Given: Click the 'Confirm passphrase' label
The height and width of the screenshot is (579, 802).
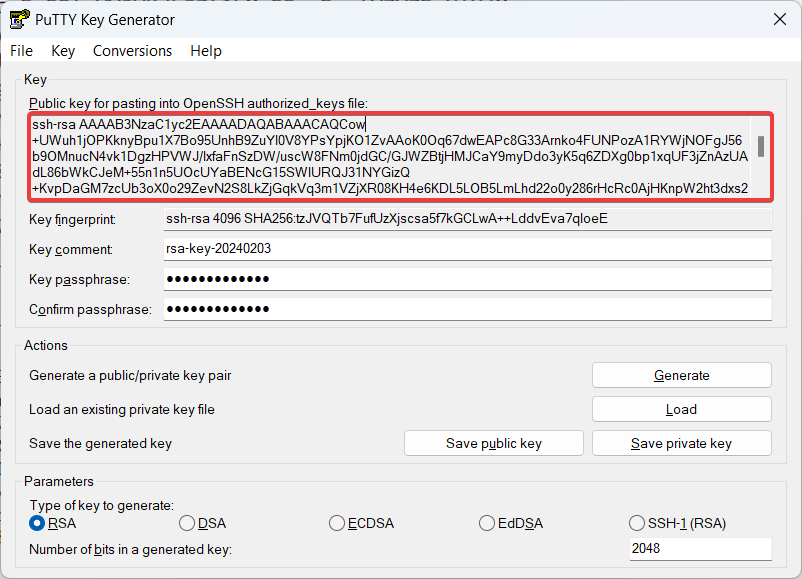Looking at the screenshot, I should click(91, 310).
